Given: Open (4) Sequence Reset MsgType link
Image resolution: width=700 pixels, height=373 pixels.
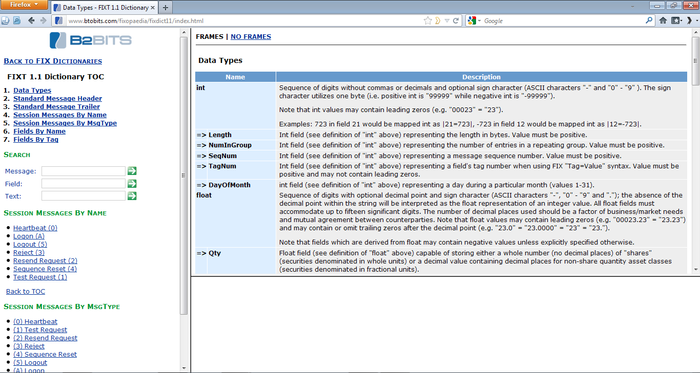Looking at the screenshot, I should coord(45,354).
